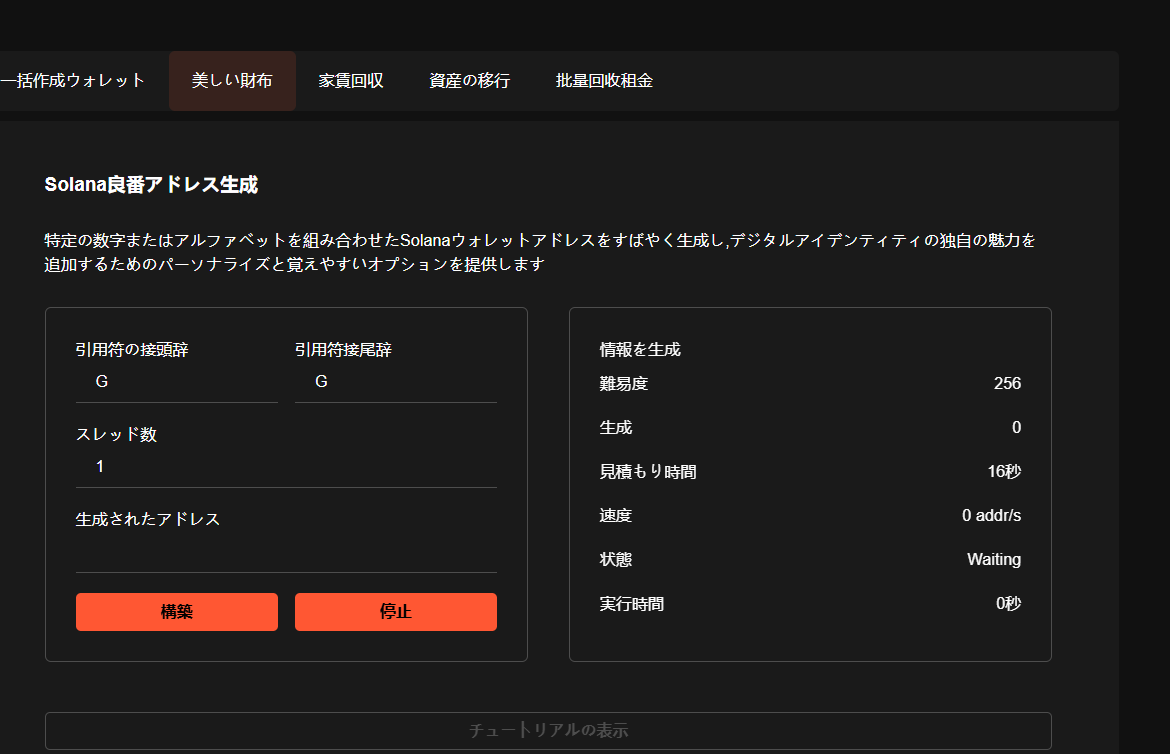Viewport: 1170px width, 754px height.
Task: Click the 見積もり時間 value 16秒
Action: pyautogui.click(x=1004, y=472)
